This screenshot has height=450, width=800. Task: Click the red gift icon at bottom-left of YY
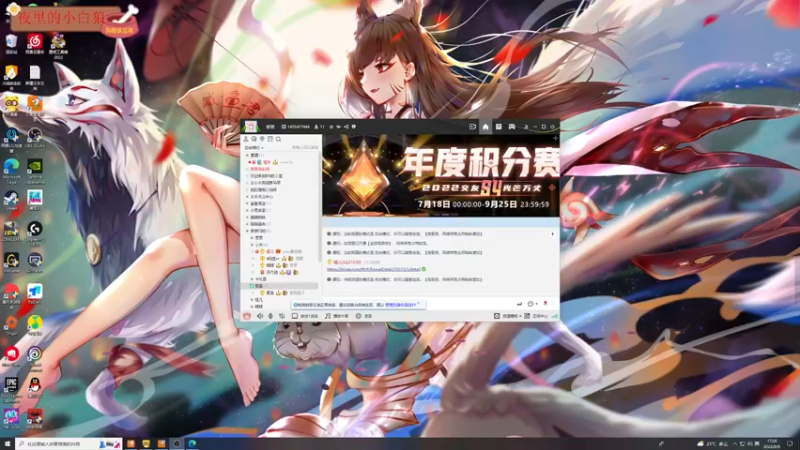[247, 316]
